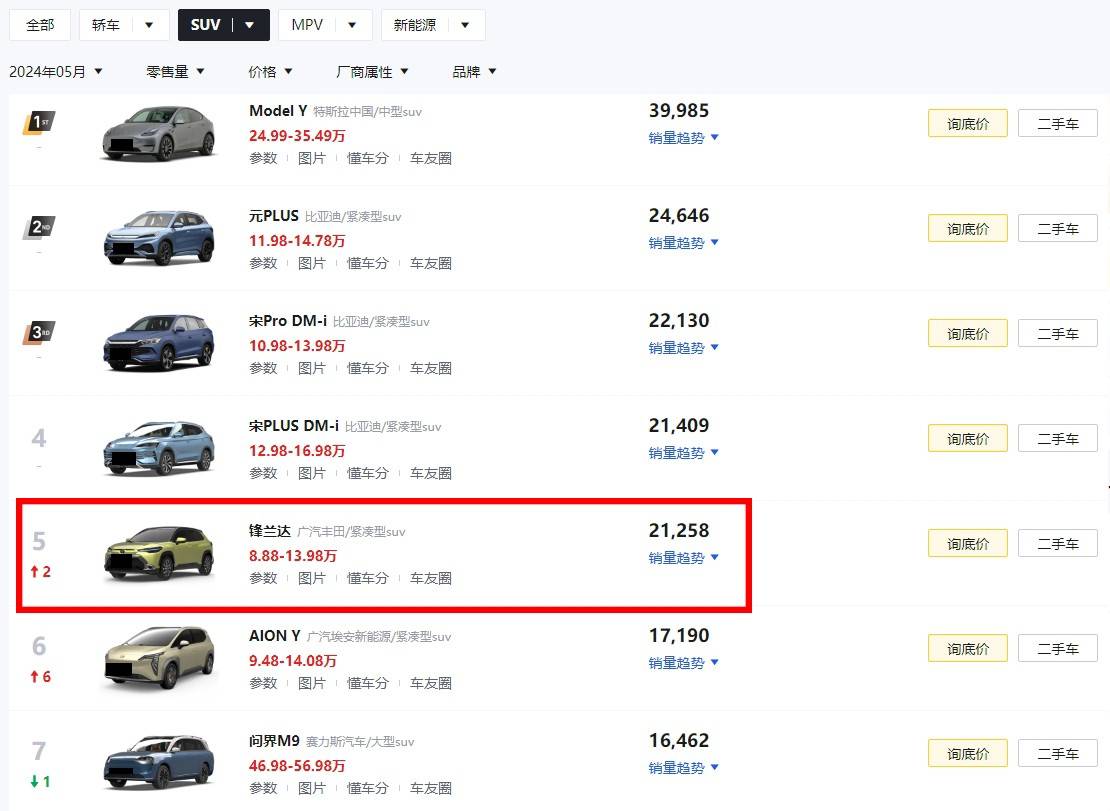The image size is (1110, 811).
Task: Open the 价格 price filter dropdown
Action: click(x=270, y=71)
